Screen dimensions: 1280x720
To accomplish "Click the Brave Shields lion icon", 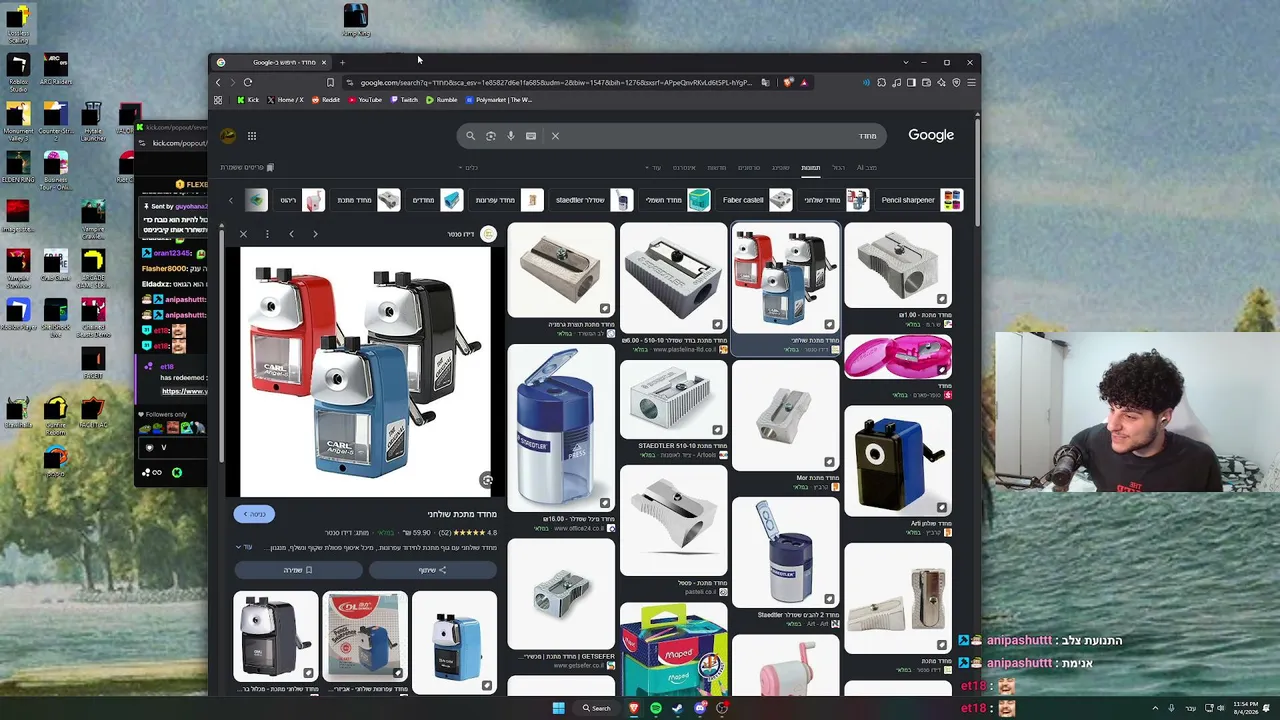I will pos(788,82).
